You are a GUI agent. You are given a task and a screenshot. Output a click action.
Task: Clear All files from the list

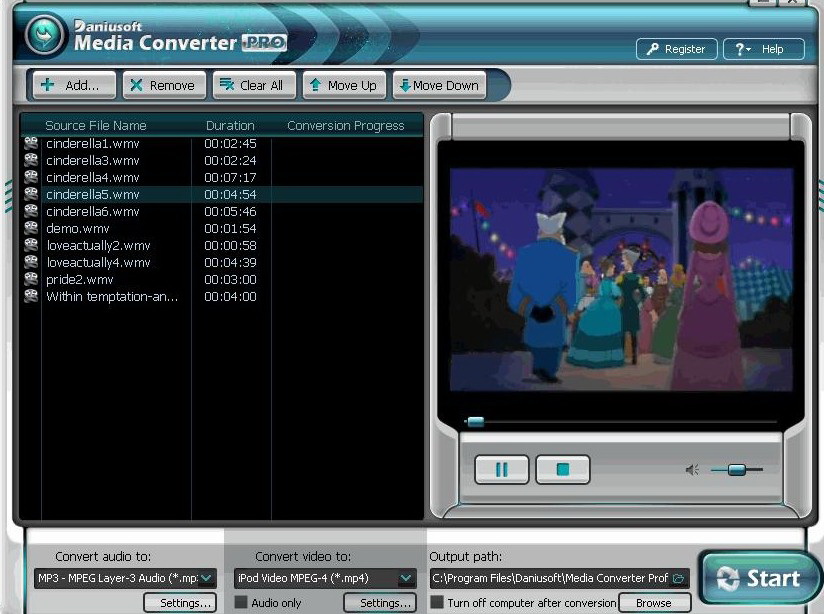[x=254, y=85]
